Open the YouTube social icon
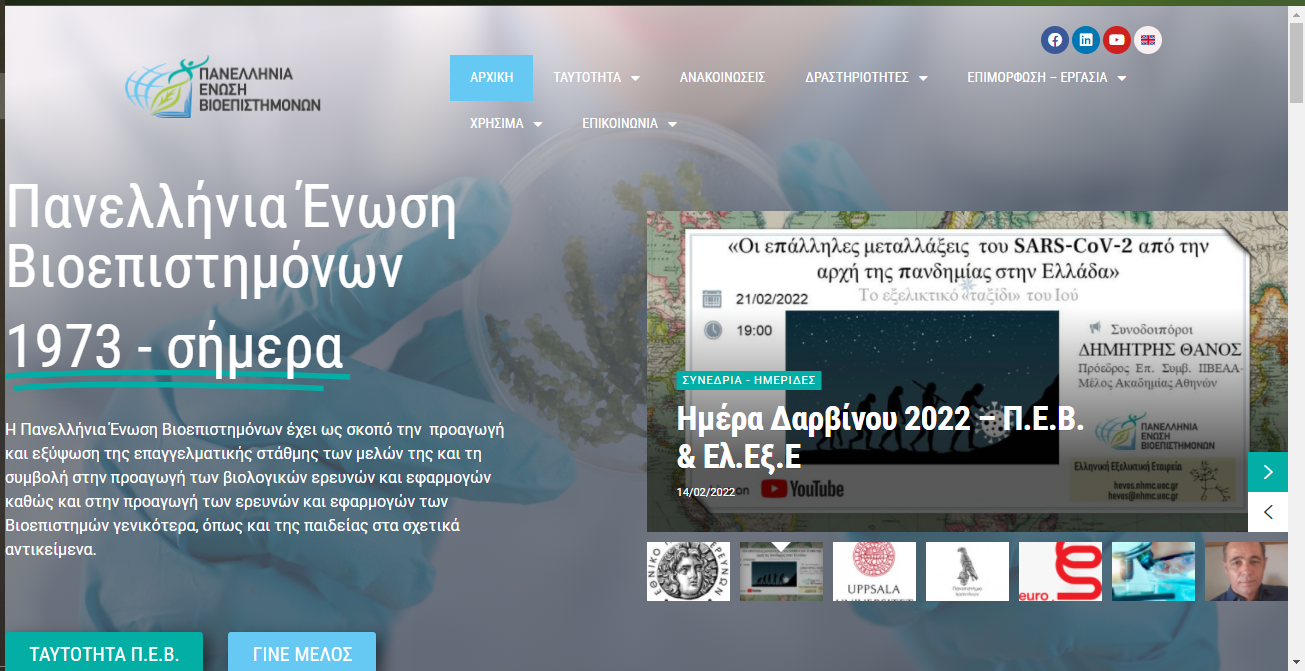The width and height of the screenshot is (1305, 671). [1116, 40]
